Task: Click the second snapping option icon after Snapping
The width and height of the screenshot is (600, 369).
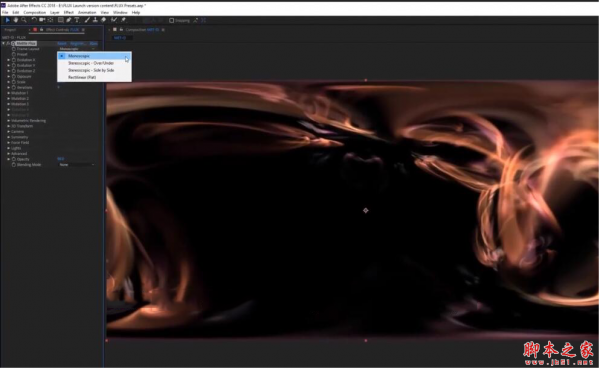Action: click(203, 20)
